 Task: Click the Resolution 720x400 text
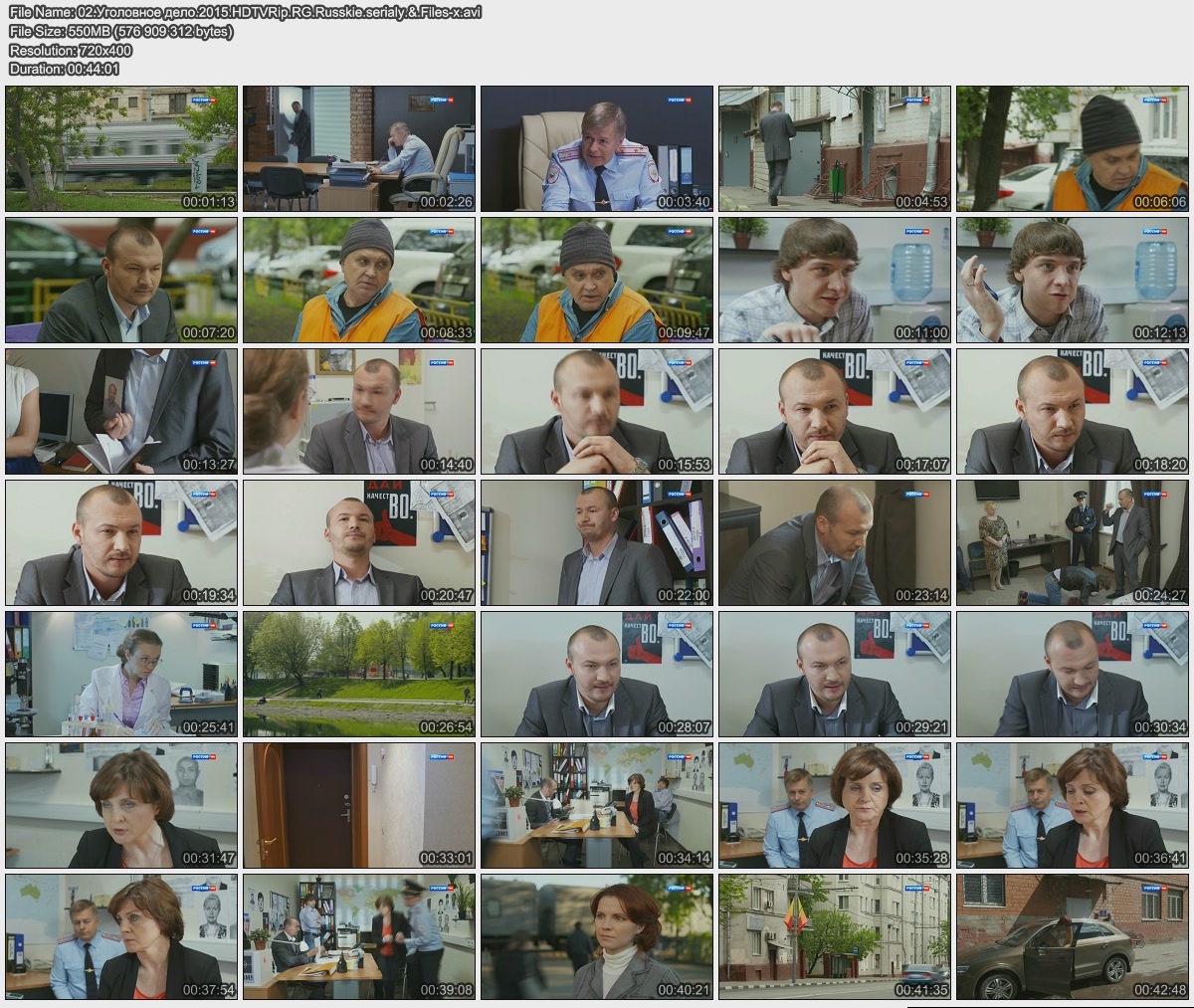point(70,50)
